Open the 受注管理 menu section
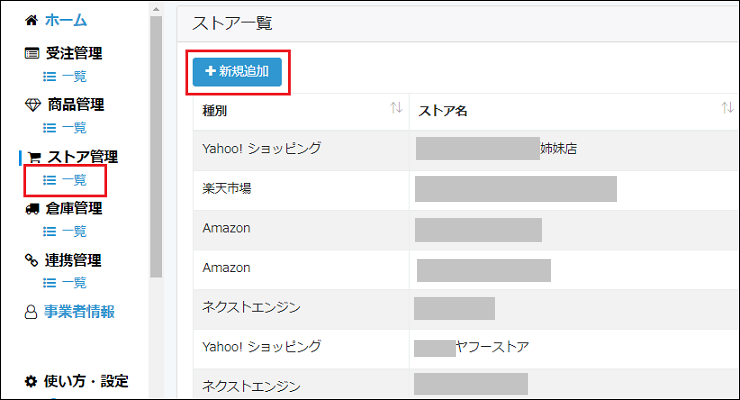Viewport: 740px width, 400px height. (73, 54)
